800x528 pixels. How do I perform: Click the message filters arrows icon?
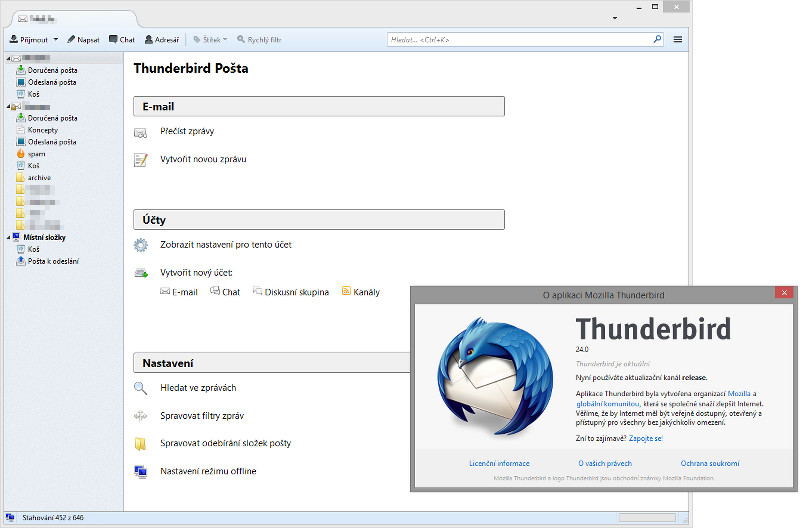pos(140,416)
